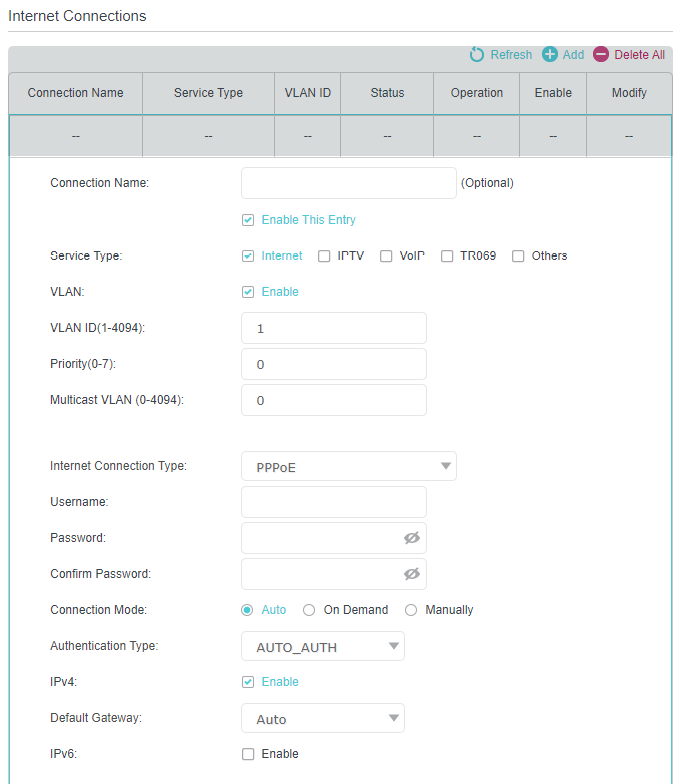Click the VLAN ID input field
This screenshot has height=784, width=681.
pos(334,328)
